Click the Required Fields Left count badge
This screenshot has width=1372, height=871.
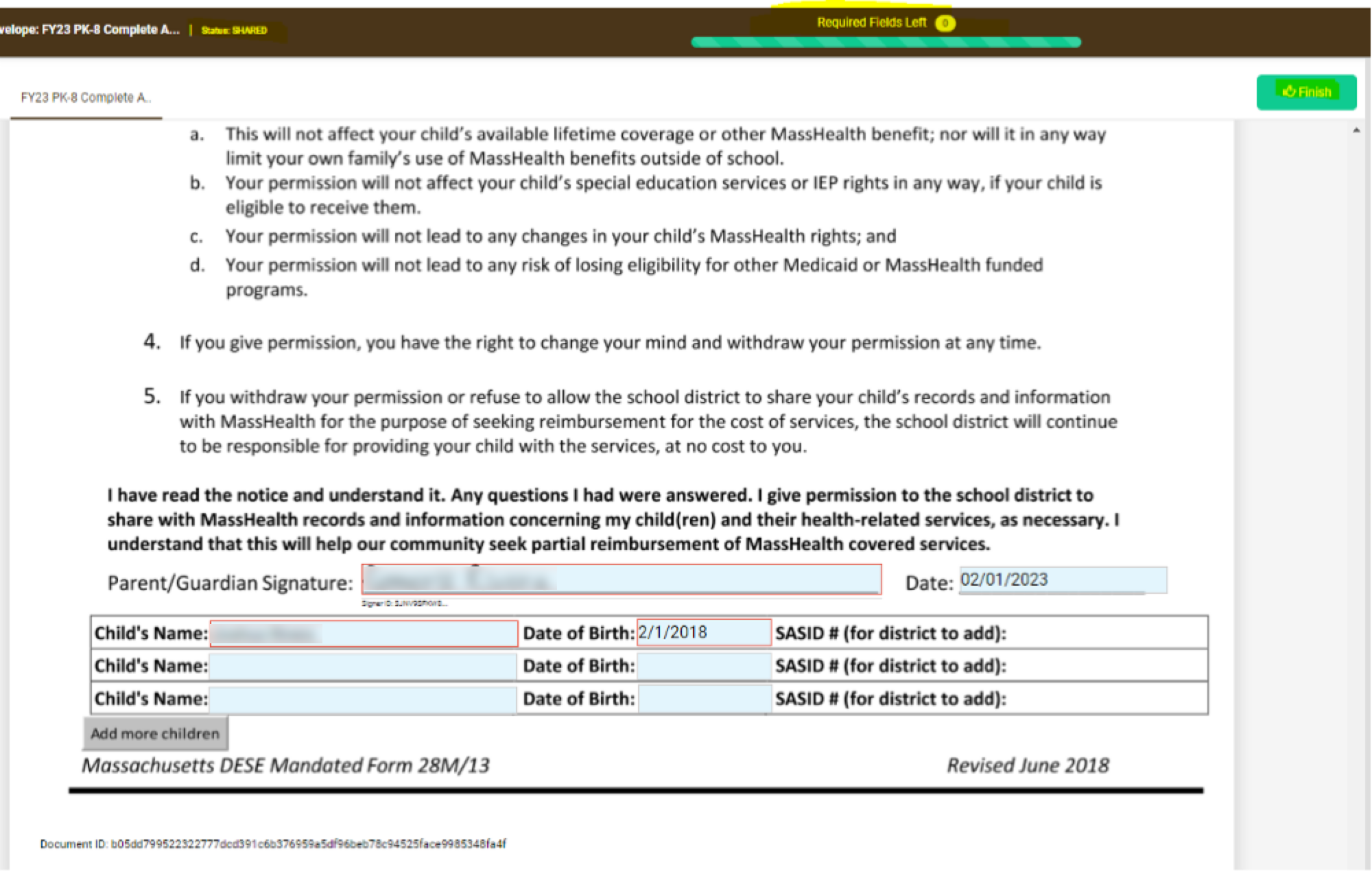pyautogui.click(x=945, y=23)
